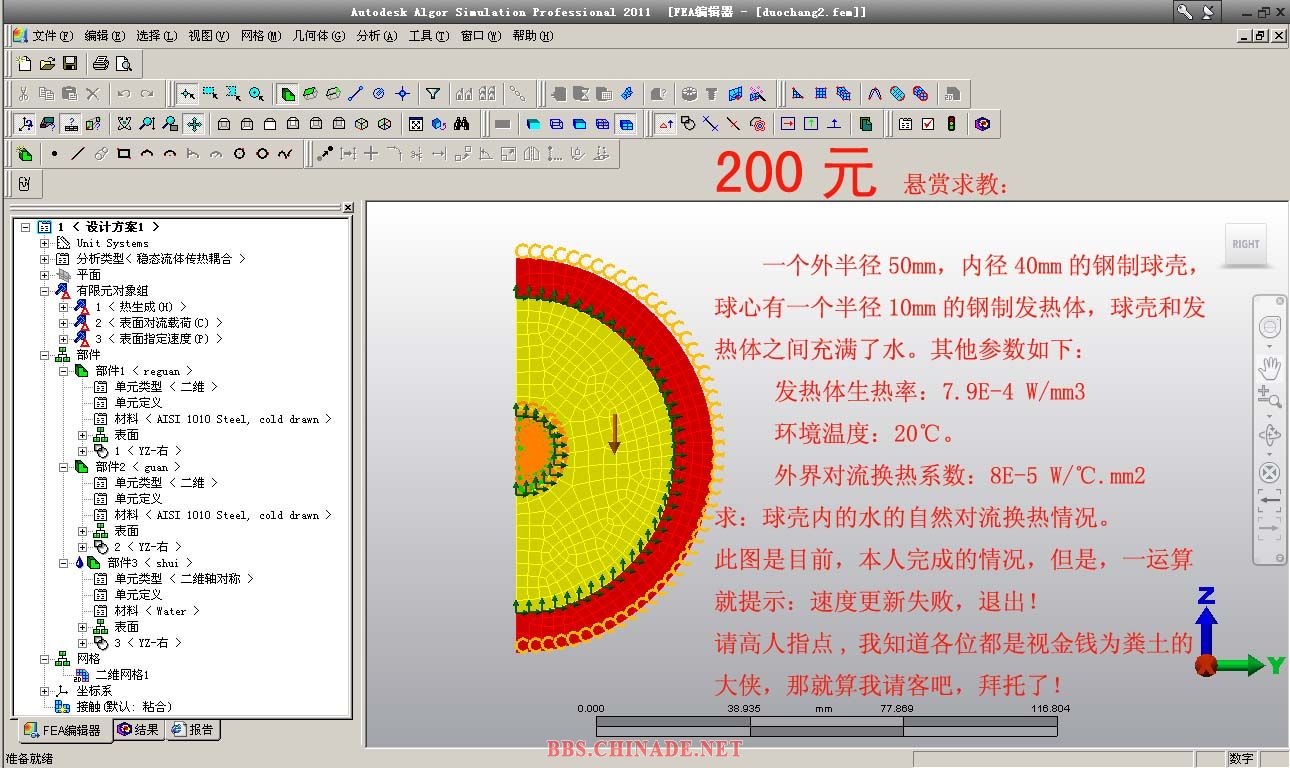Switch to the 结果 tab
This screenshot has width=1290, height=768.
click(139, 730)
